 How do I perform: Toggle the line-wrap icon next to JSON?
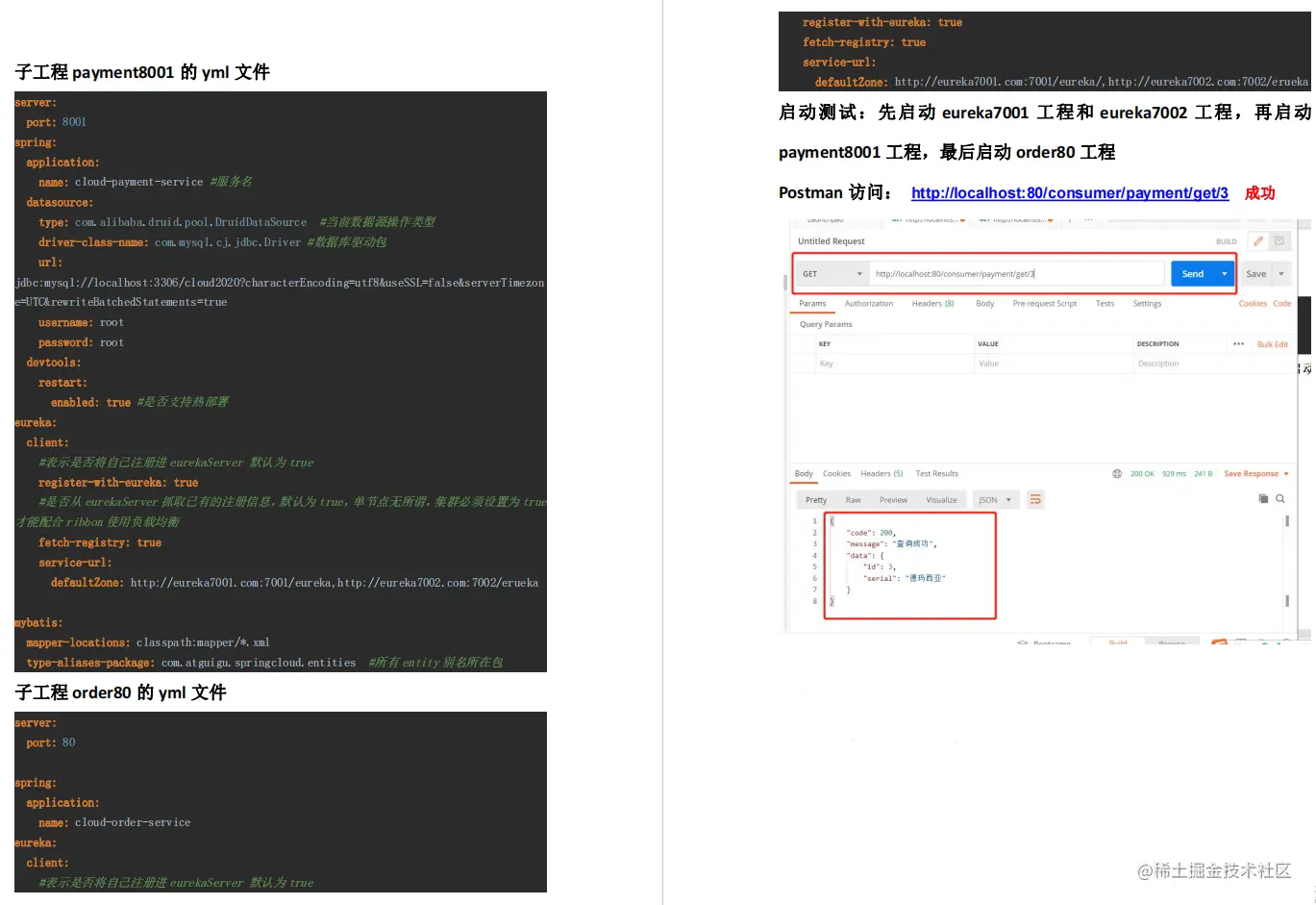(x=1035, y=499)
